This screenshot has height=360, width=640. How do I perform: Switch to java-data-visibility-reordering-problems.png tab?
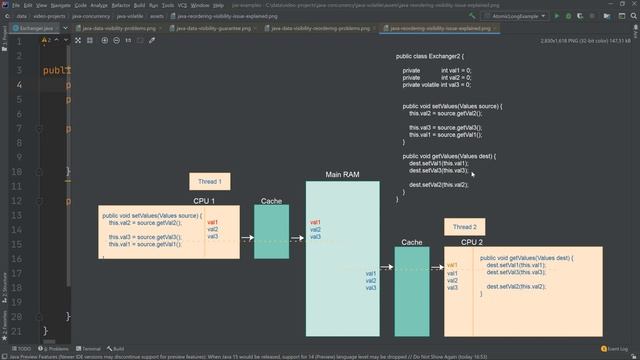[x=320, y=28]
